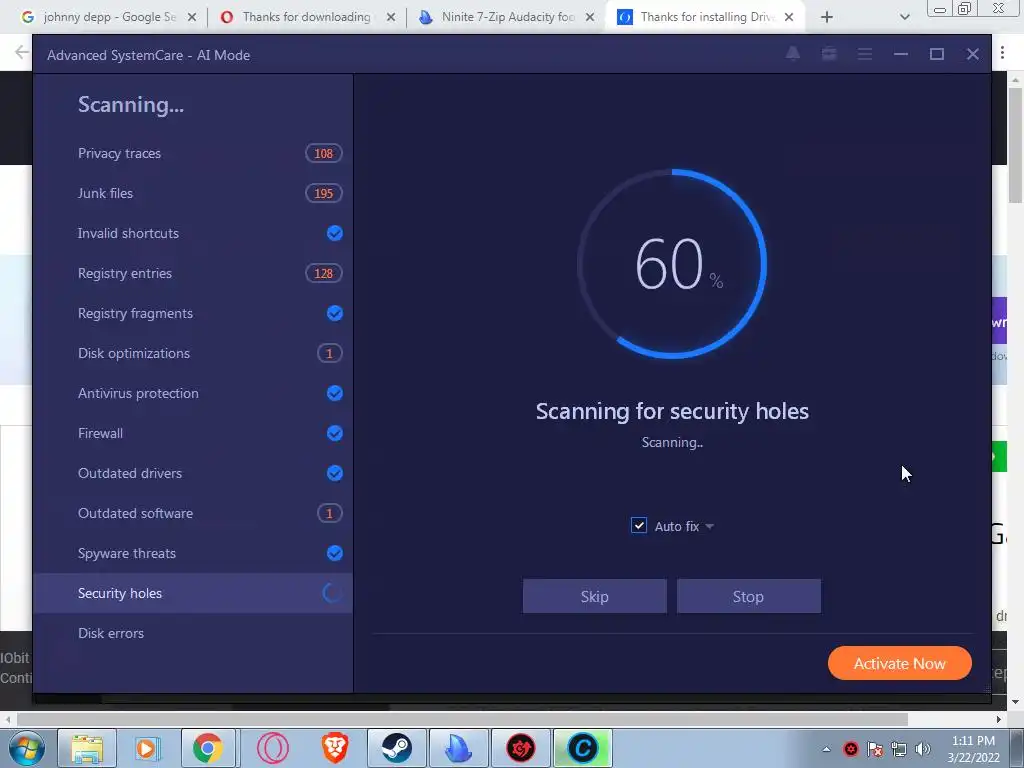The width and height of the screenshot is (1024, 768).
Task: Open Steam from the taskbar
Action: pyautogui.click(x=396, y=748)
